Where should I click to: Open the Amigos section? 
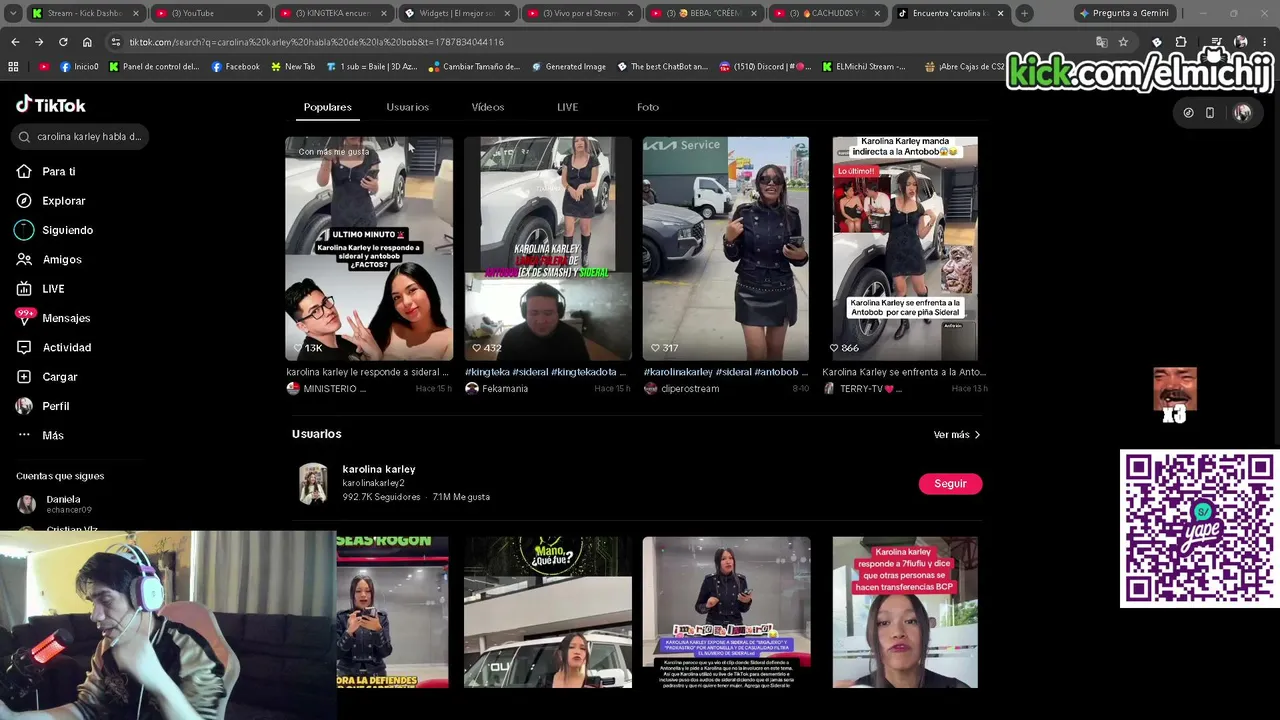pyautogui.click(x=49, y=259)
